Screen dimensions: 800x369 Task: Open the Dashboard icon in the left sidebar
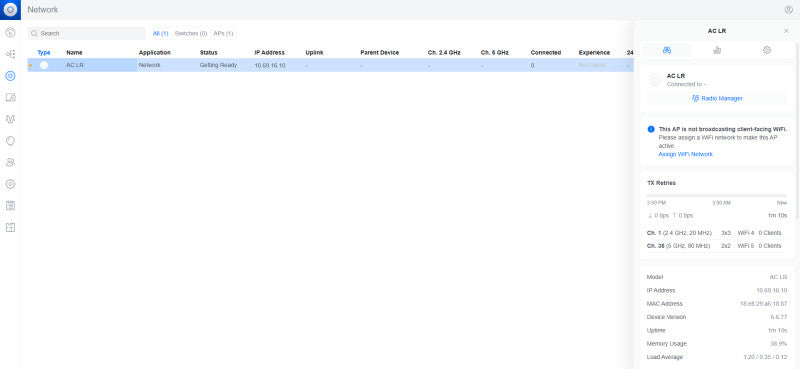(10, 33)
